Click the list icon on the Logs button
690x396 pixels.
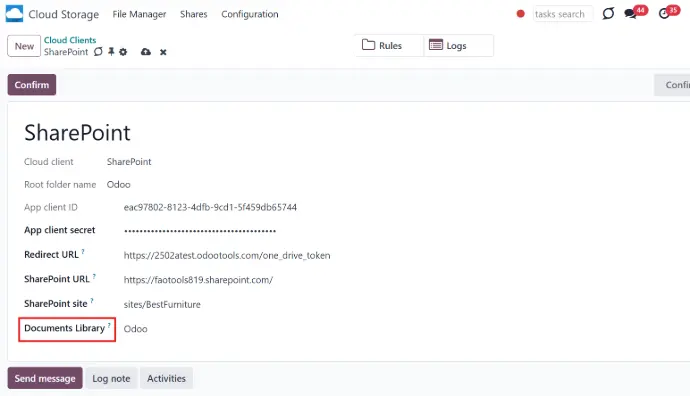click(x=436, y=45)
